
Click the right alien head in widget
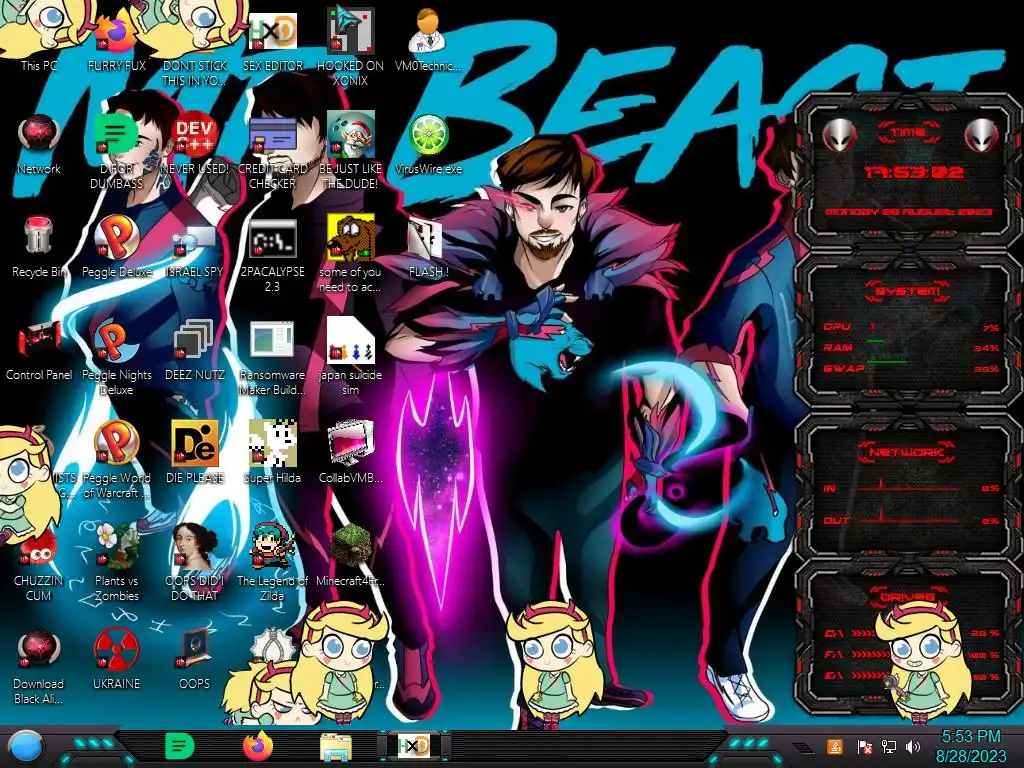coord(982,136)
